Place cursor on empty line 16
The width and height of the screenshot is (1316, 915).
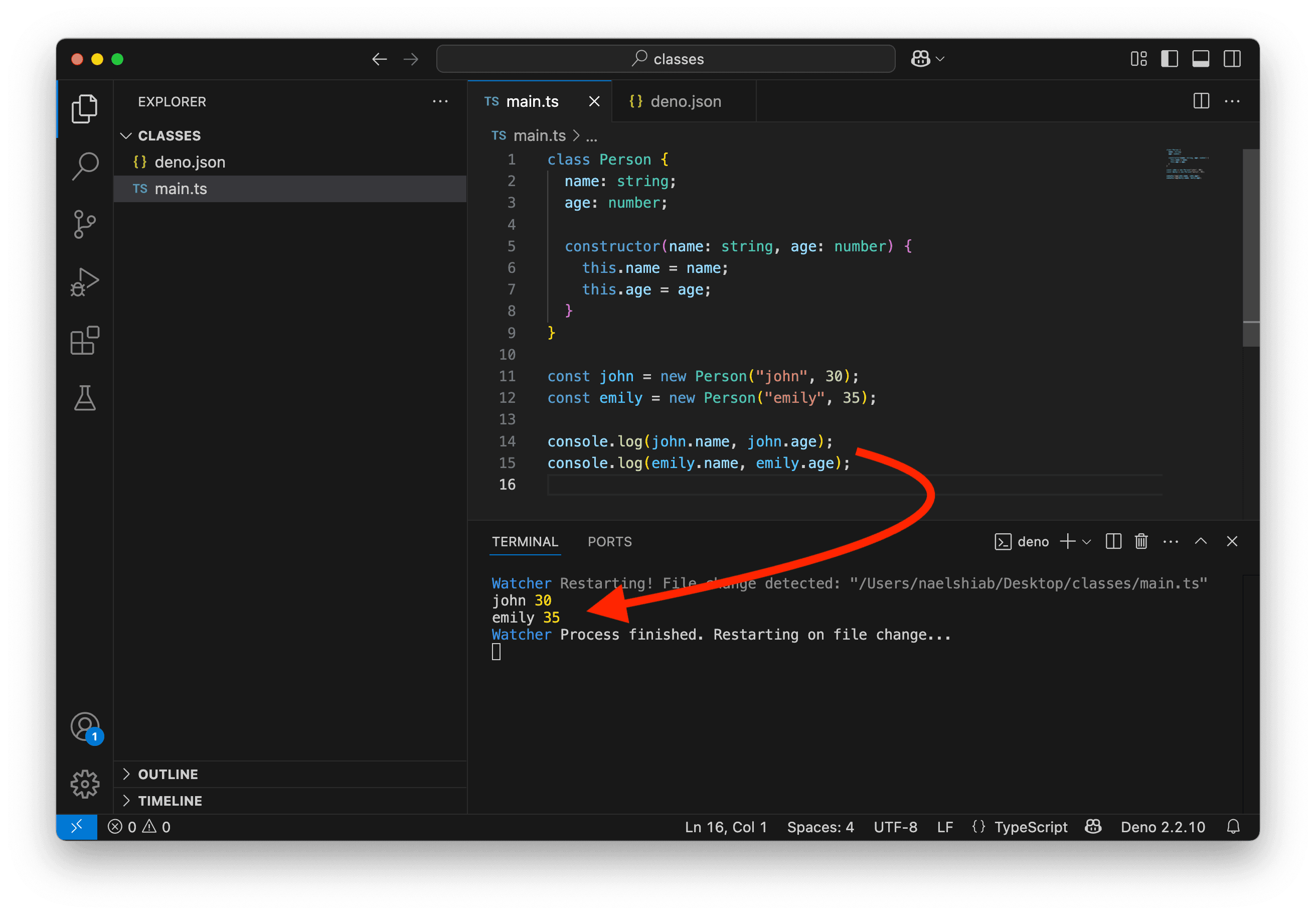point(854,485)
